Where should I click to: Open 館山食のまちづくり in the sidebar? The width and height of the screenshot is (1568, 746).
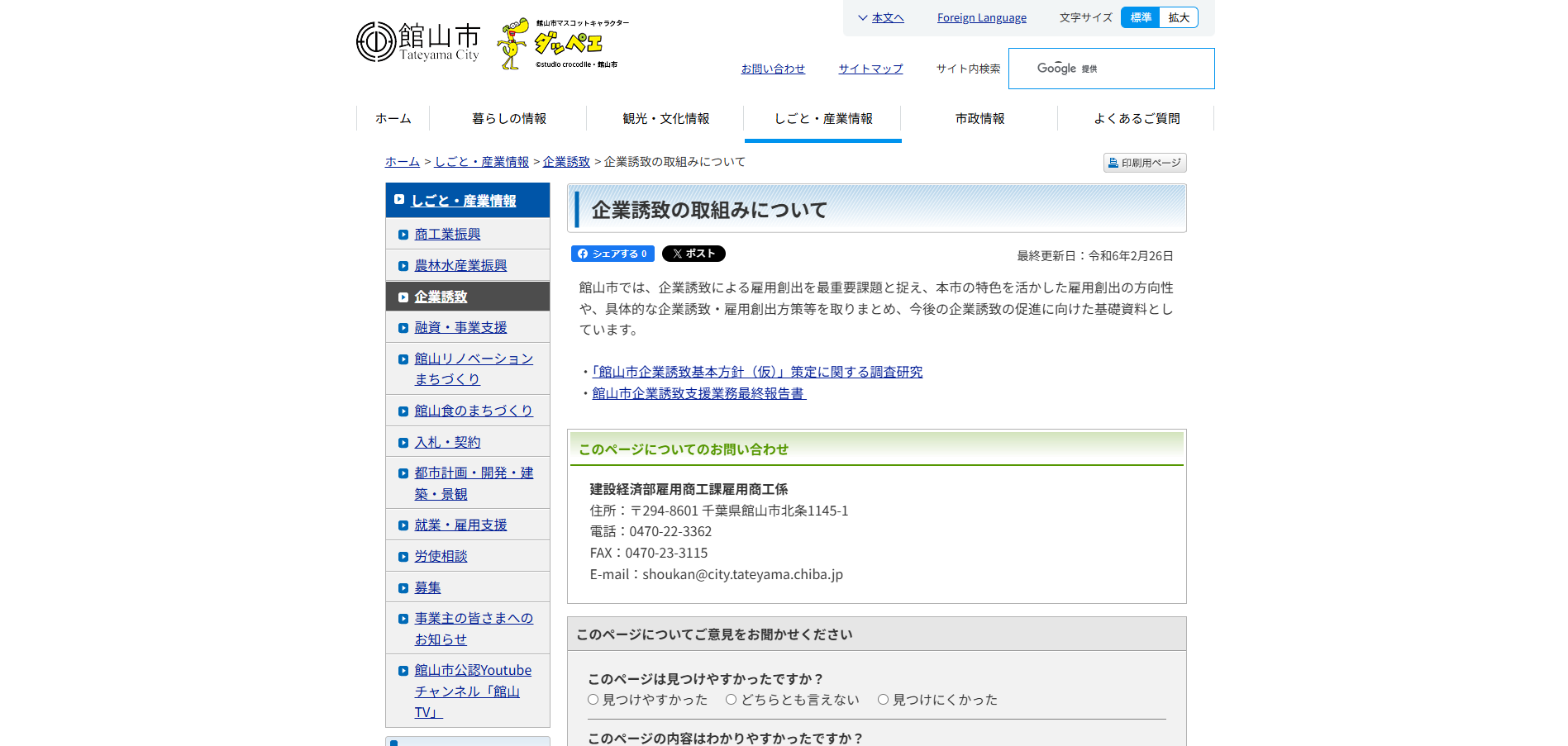(474, 411)
